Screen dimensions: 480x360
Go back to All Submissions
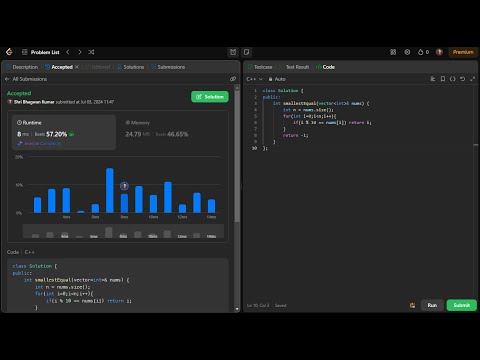pyautogui.click(x=26, y=79)
